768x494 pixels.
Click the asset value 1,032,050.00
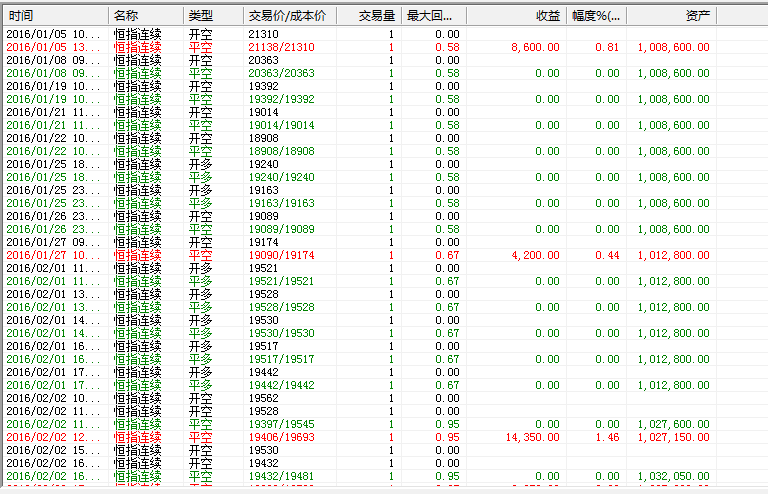(673, 476)
